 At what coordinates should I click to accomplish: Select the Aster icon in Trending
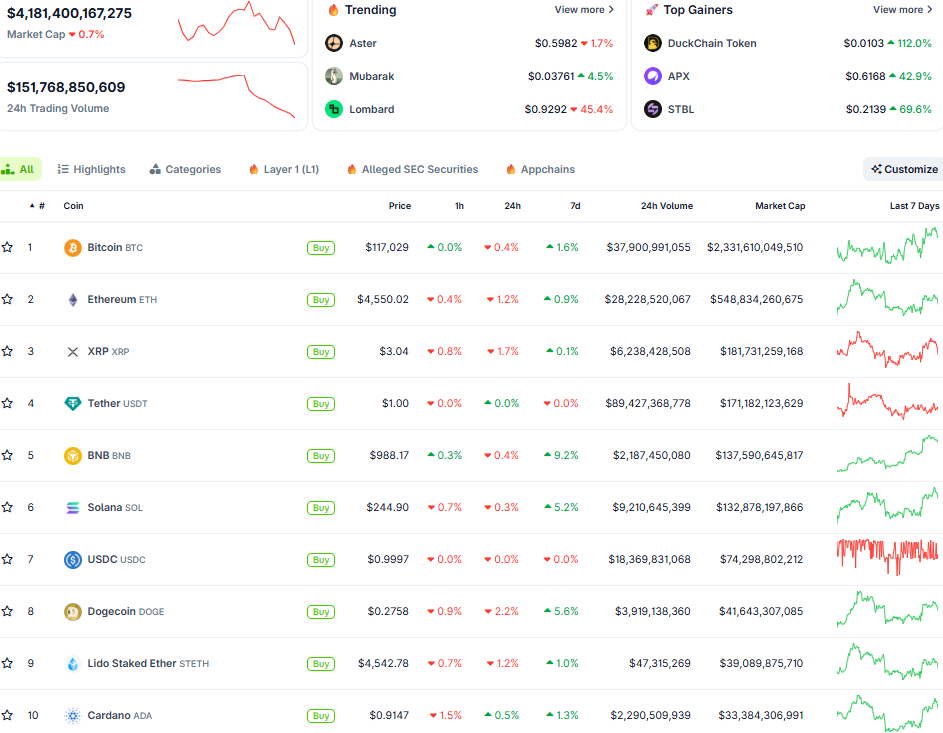pos(333,43)
